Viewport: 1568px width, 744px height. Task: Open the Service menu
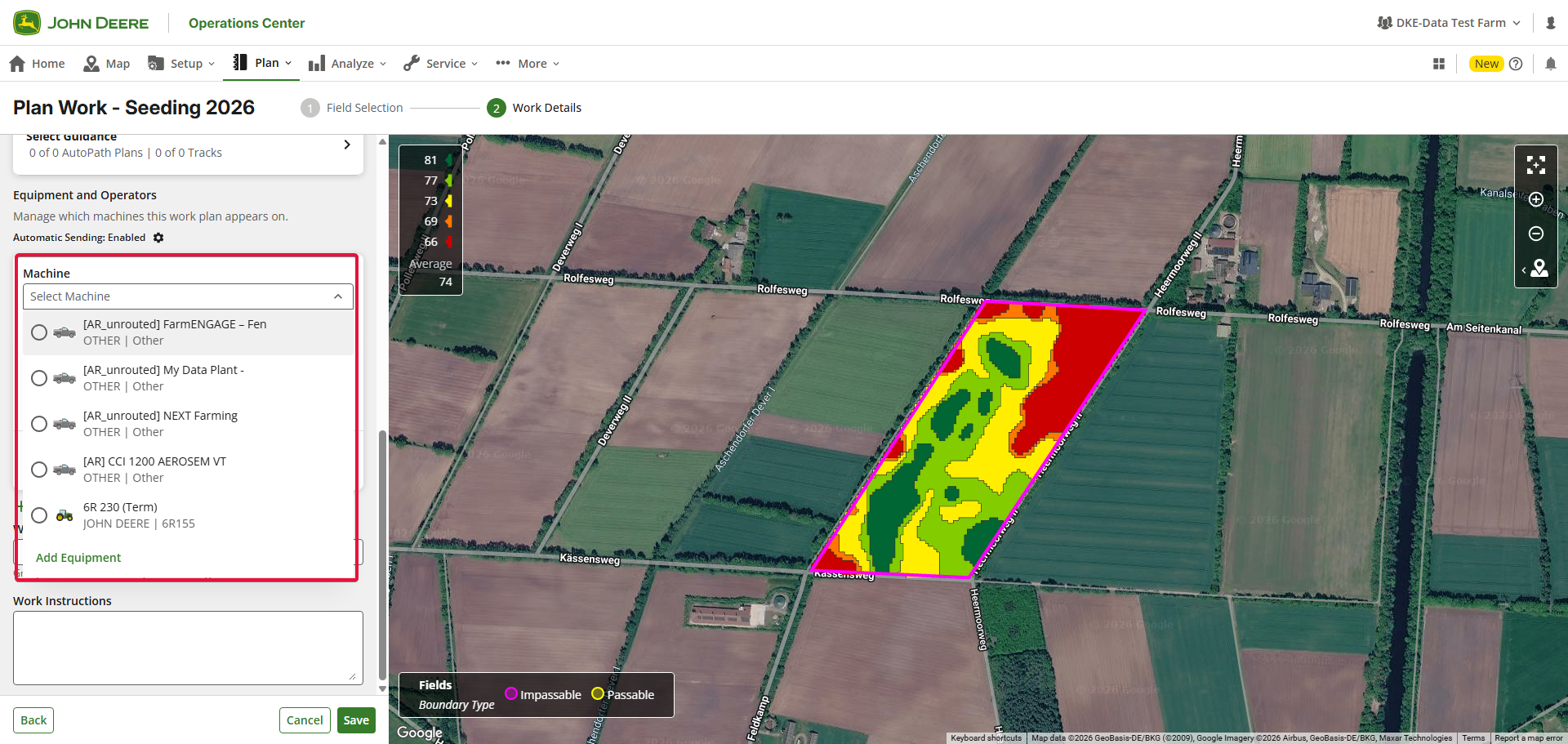pos(440,64)
